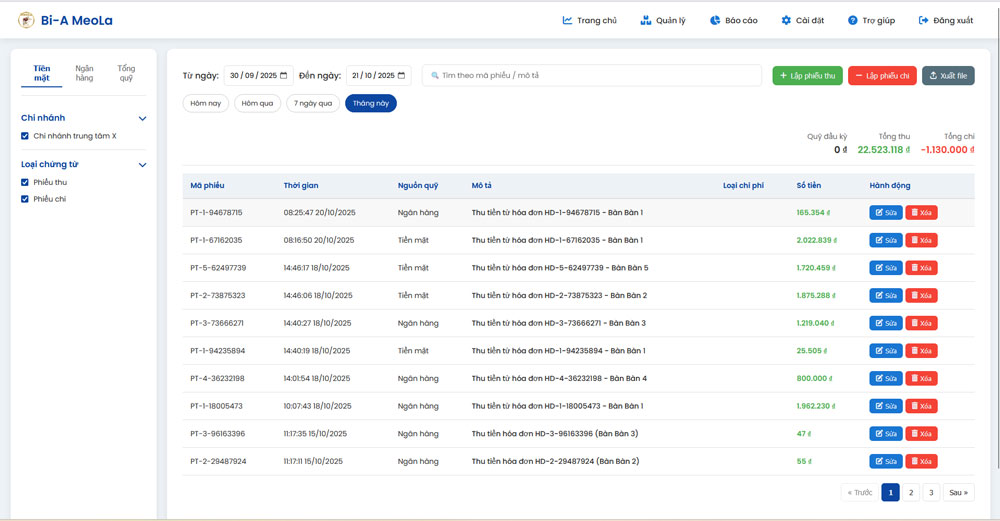Uncheck Chi nhánh trung tâm X checkbox
1000x521 pixels.
25,136
